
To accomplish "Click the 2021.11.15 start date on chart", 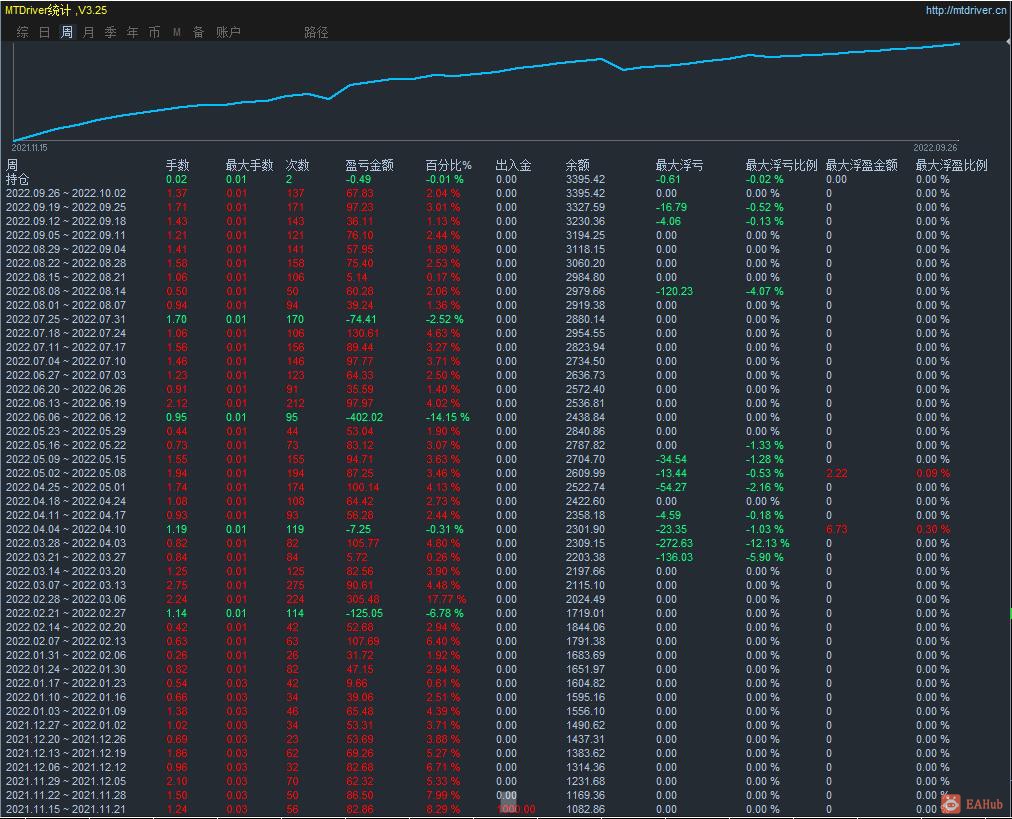I will [29, 147].
